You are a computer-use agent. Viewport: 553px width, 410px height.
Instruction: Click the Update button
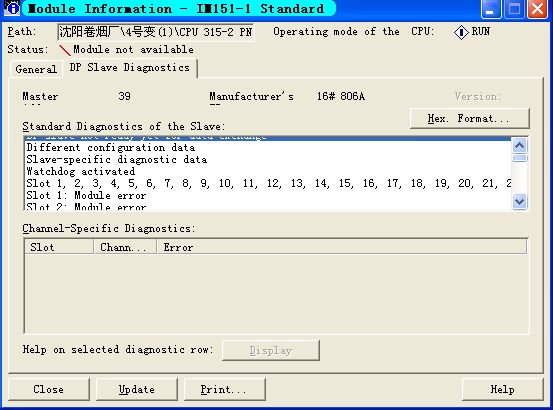[136, 389]
